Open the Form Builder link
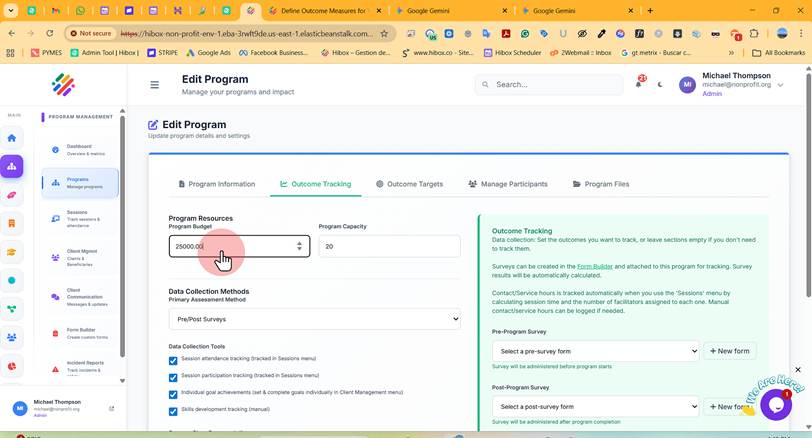812x438 pixels. pos(594,267)
